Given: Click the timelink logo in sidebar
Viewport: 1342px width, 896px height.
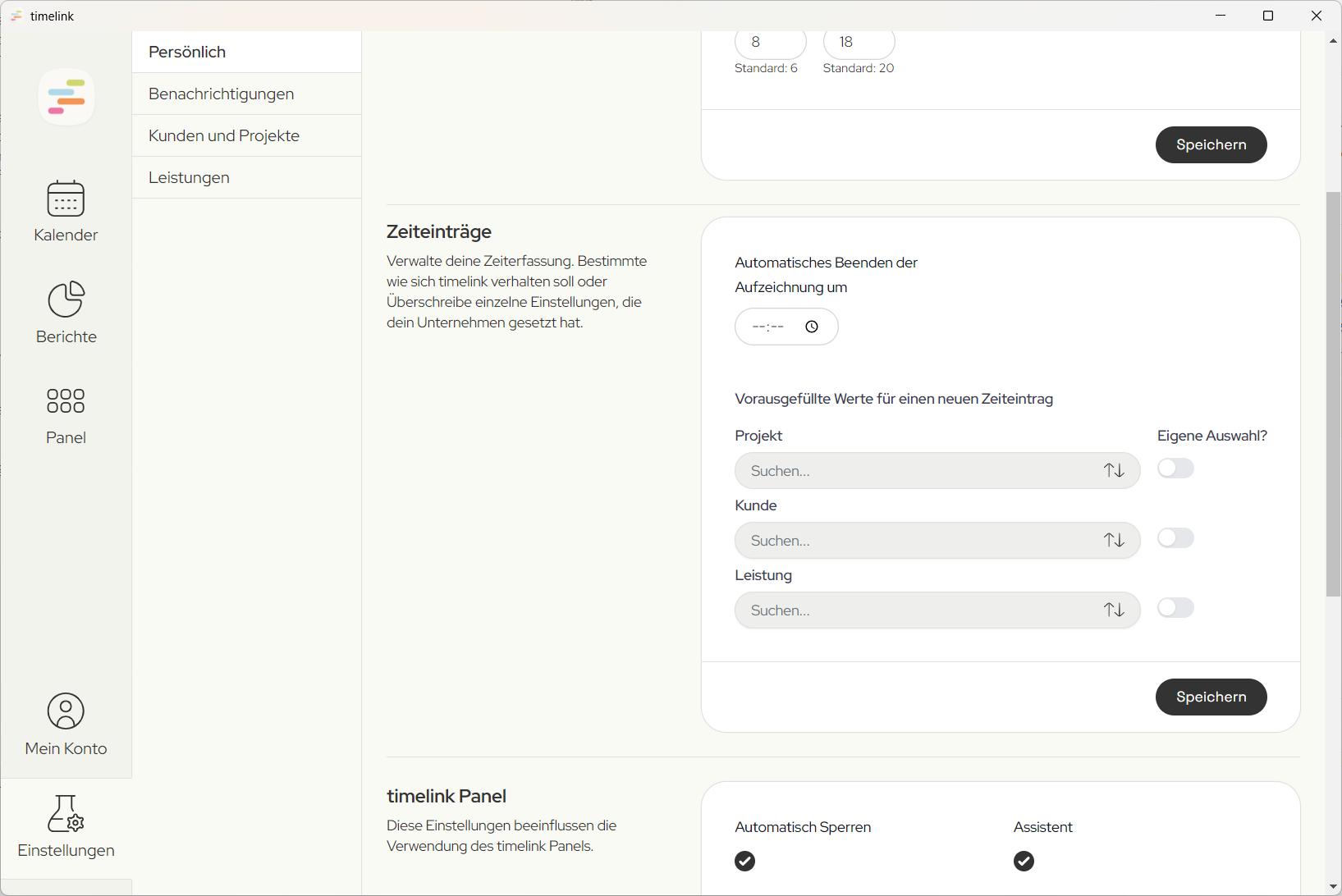Looking at the screenshot, I should 66,97.
